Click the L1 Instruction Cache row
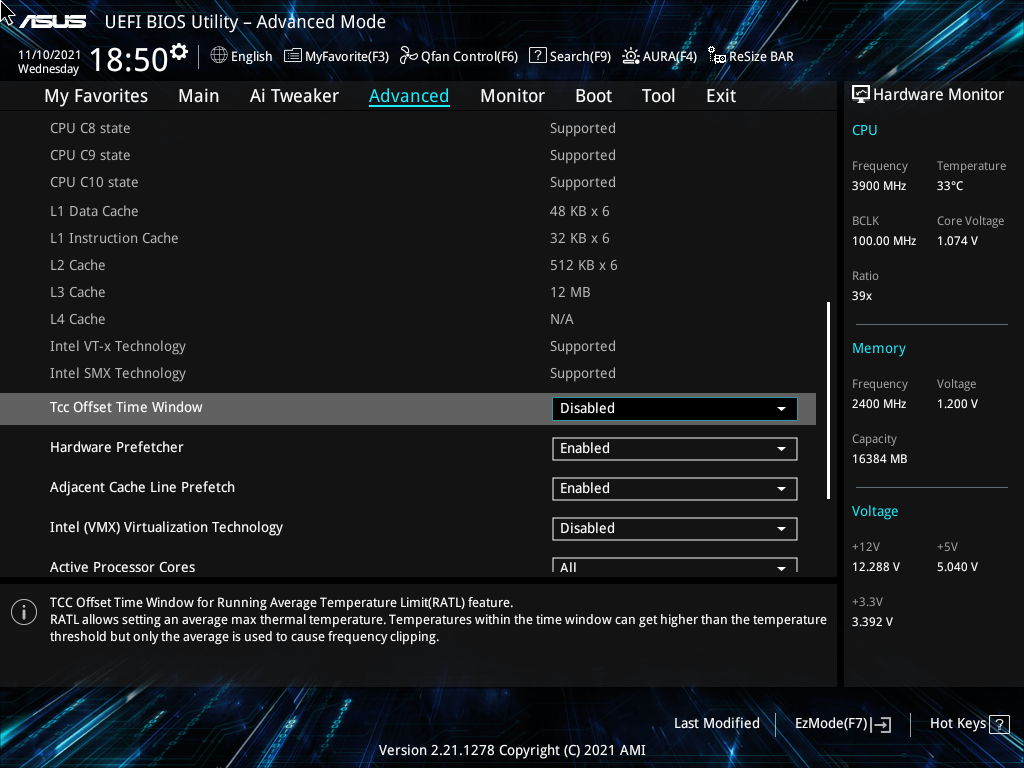The height and width of the screenshot is (768, 1024). tap(408, 238)
